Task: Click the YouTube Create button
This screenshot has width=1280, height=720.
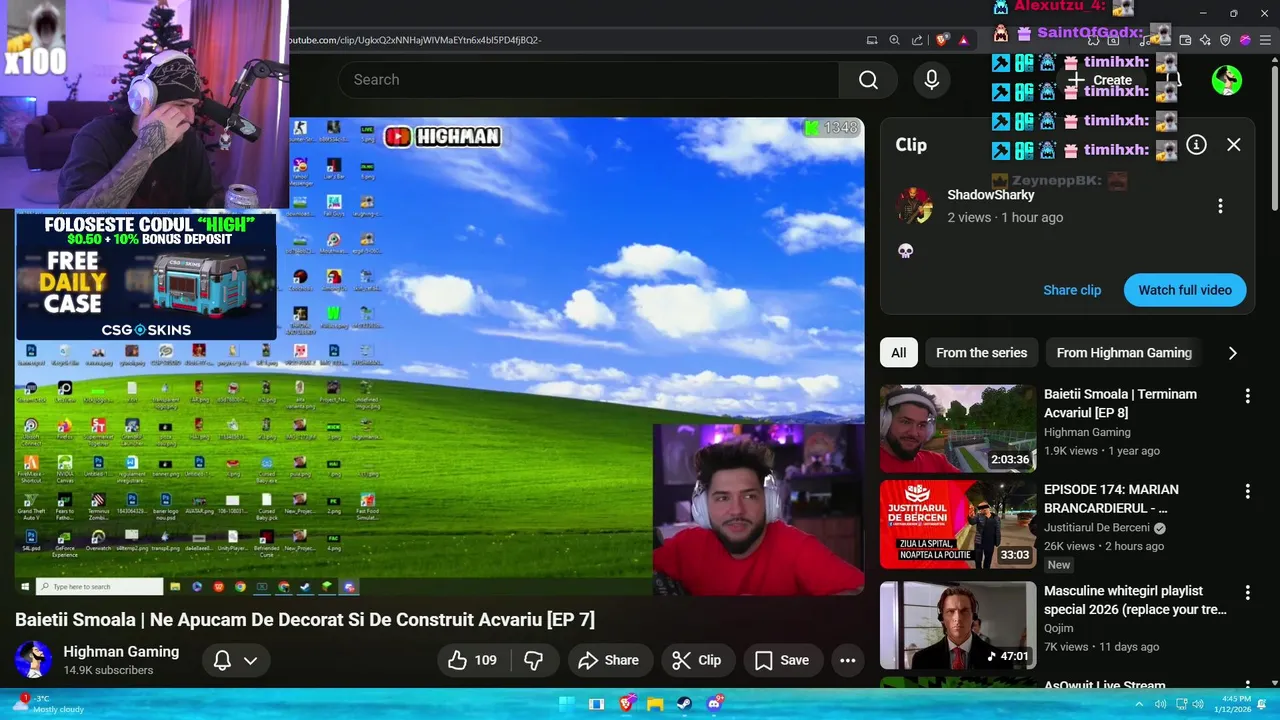Action: coord(1101,80)
